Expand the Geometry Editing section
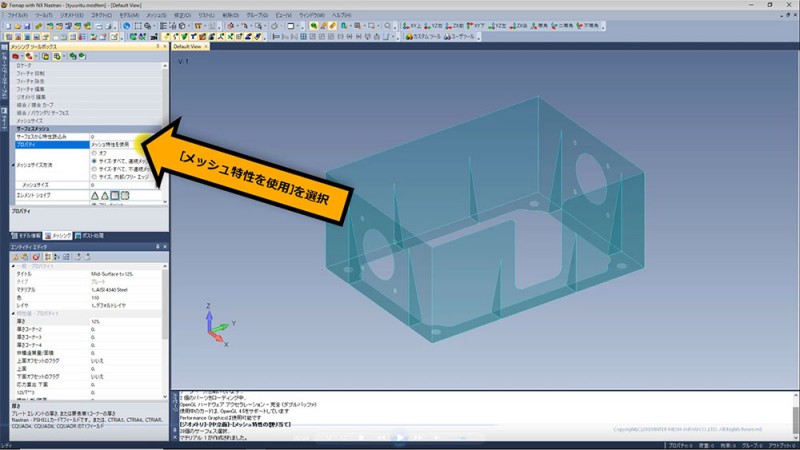 click(x=31, y=97)
